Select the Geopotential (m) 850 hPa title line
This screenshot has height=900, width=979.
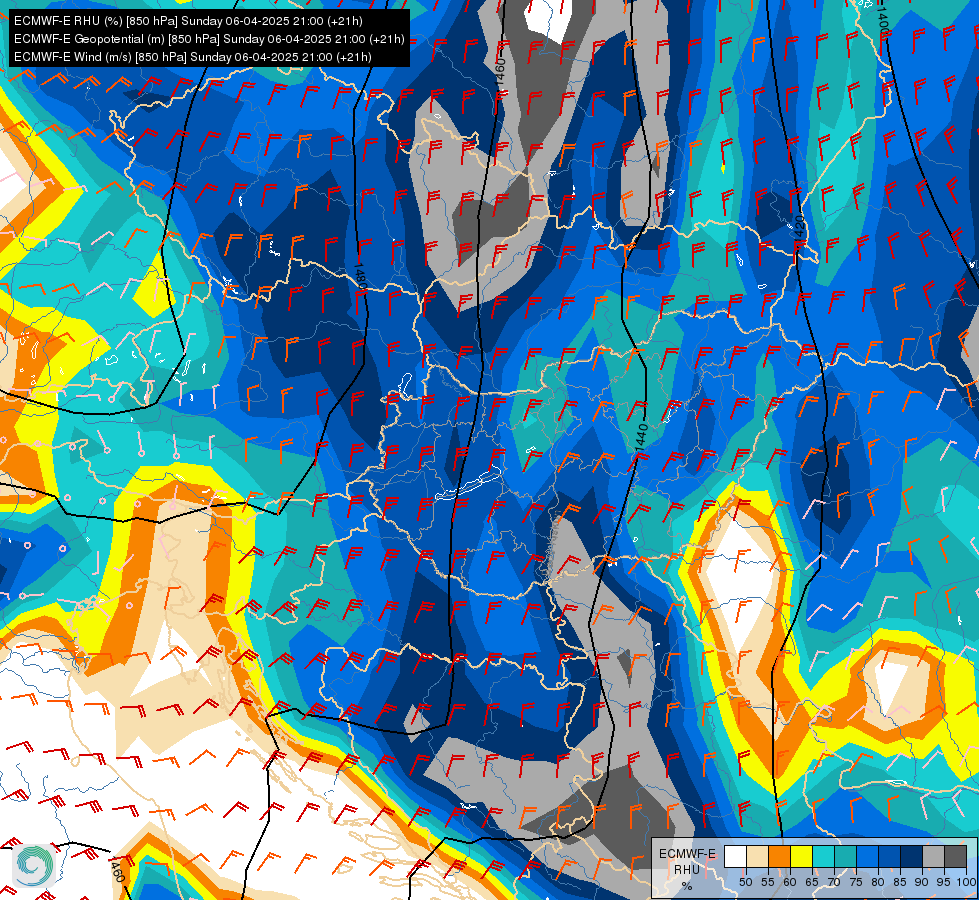pyautogui.click(x=209, y=39)
